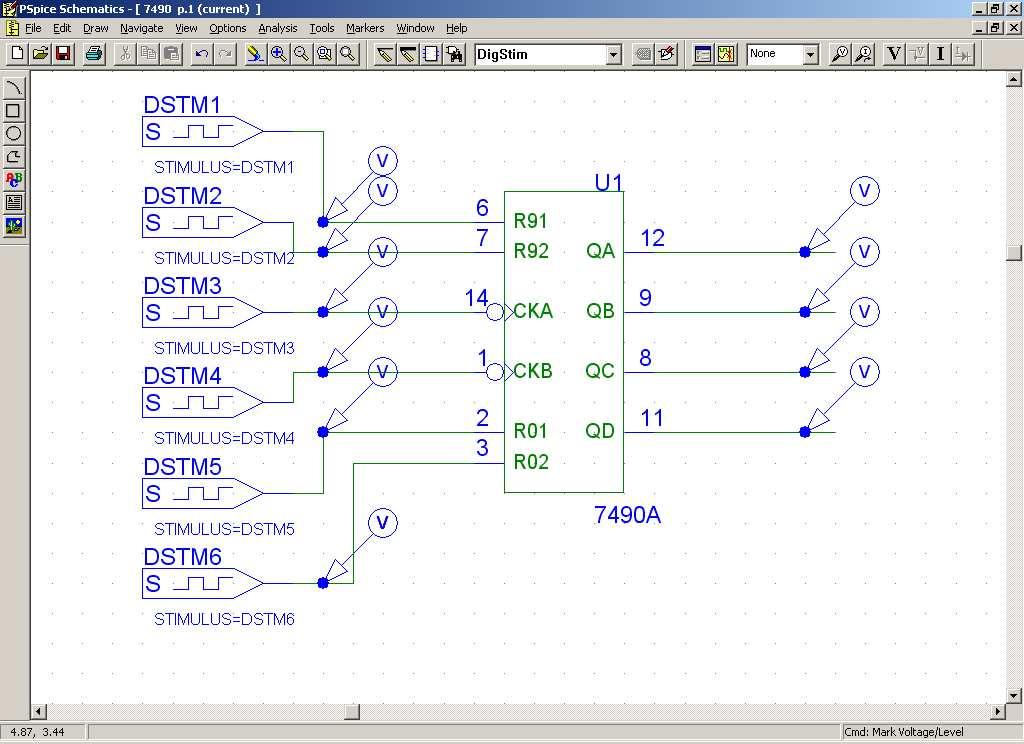This screenshot has height=744, width=1024.
Task: Click the voltage marker on QA output
Action: point(865,191)
